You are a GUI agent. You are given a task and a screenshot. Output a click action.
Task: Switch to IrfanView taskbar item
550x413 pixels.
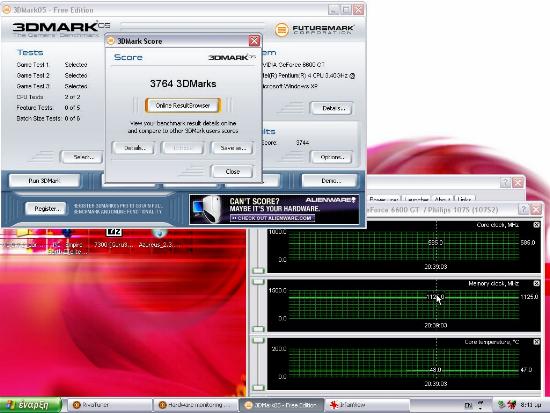coord(367,405)
